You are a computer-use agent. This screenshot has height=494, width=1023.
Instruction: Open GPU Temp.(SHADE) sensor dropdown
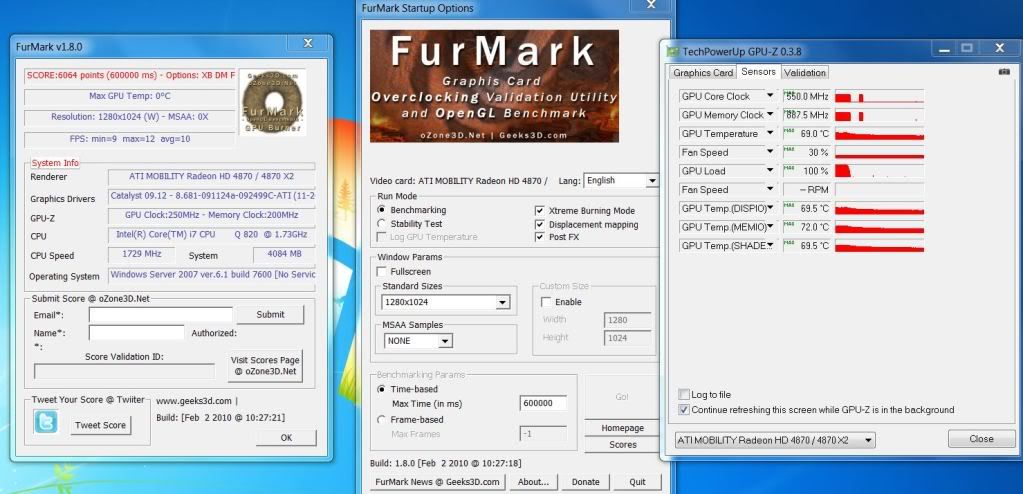771,245
